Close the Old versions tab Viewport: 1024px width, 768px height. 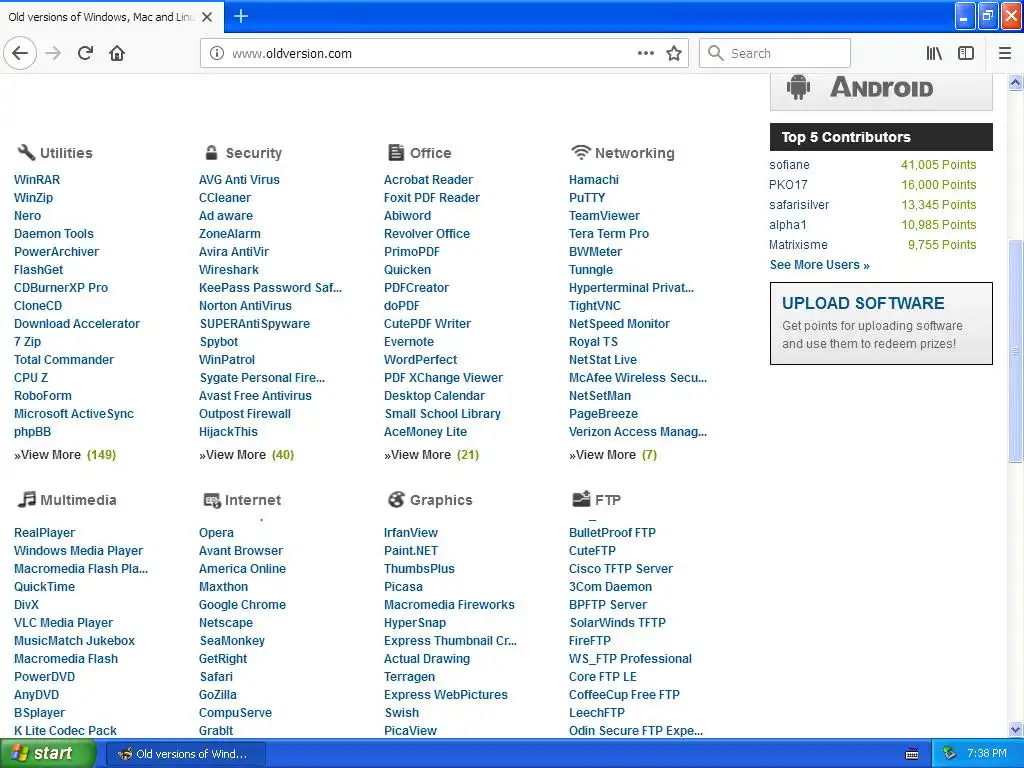pyautogui.click(x=207, y=17)
